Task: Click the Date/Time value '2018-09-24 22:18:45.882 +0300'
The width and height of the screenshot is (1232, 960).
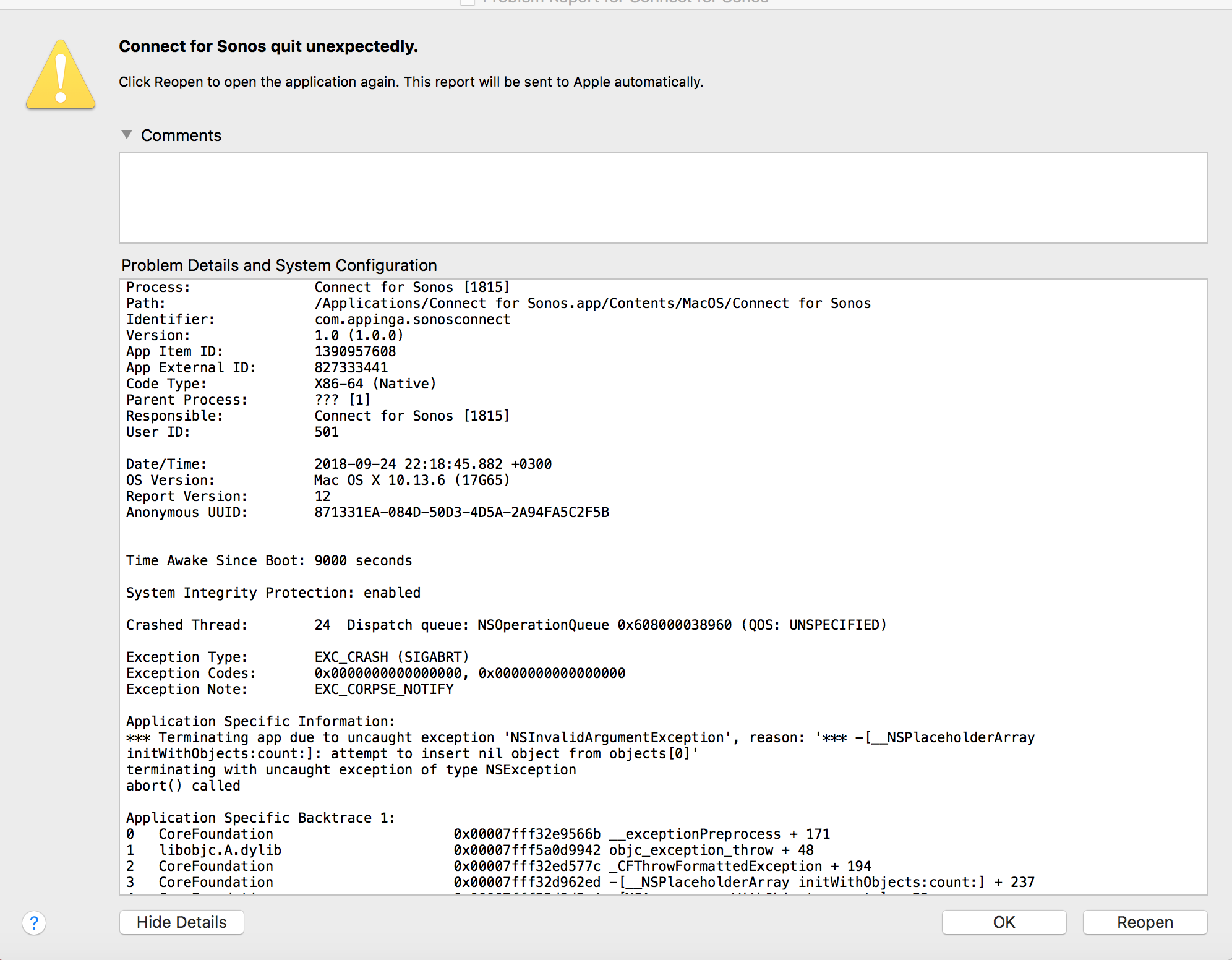Action: click(x=433, y=464)
